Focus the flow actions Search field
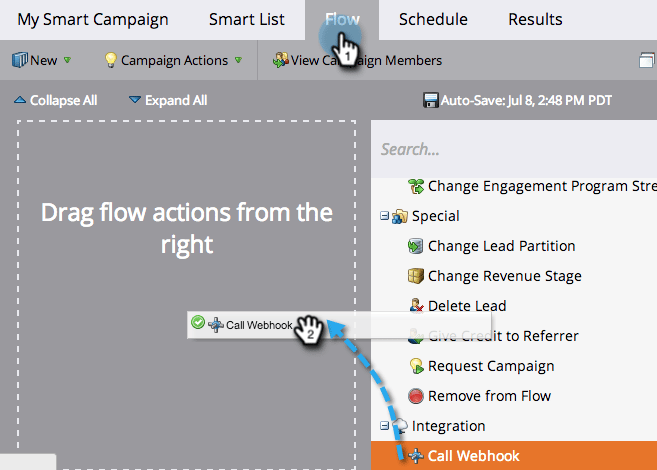 [x=515, y=150]
